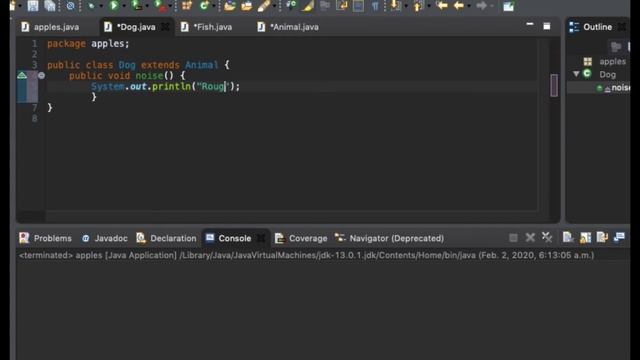640x360 pixels.
Task: Open dropdown arrow beside green Run button
Action: [x=124, y=6]
